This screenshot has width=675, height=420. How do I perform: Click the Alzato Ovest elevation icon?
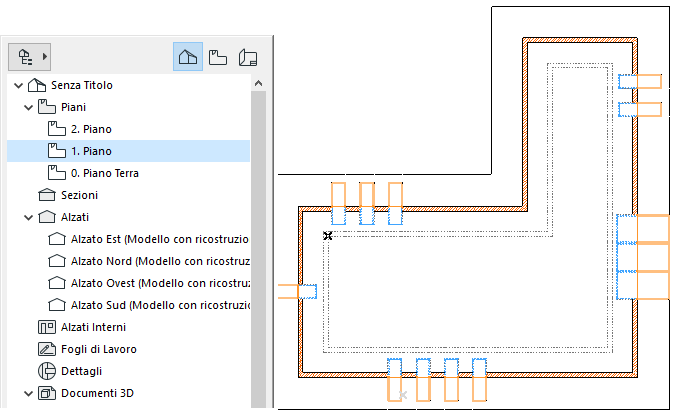(57, 283)
